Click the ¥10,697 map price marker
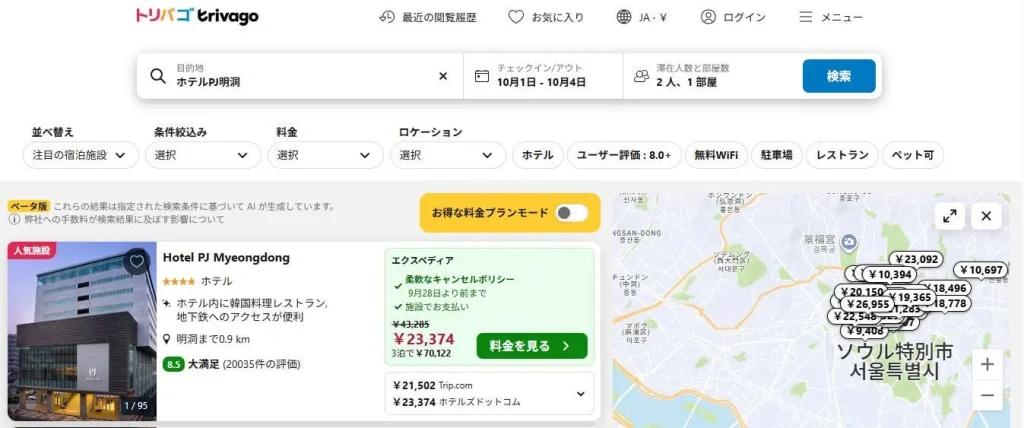1024x428 pixels. (x=980, y=270)
